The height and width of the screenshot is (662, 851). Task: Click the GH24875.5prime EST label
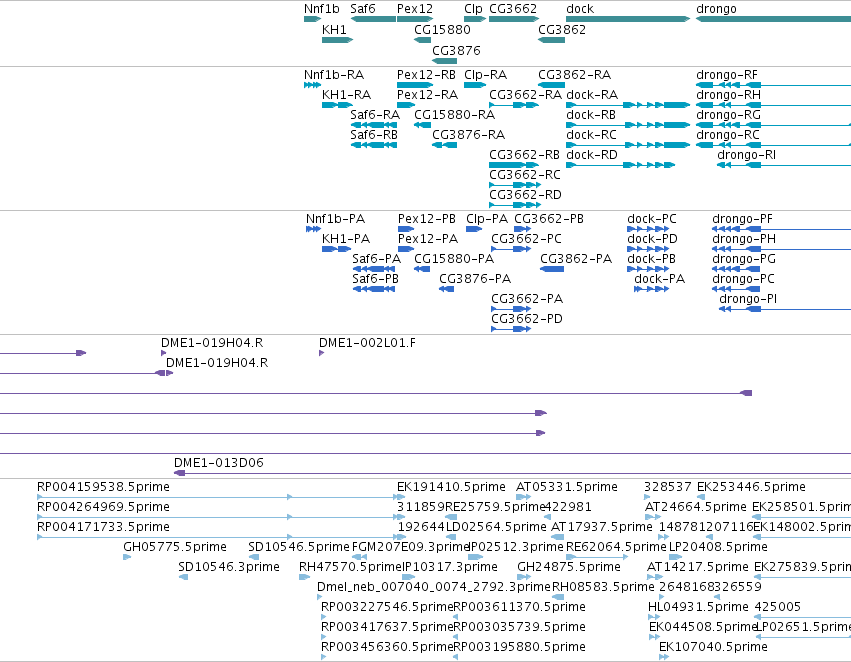pyautogui.click(x=569, y=567)
